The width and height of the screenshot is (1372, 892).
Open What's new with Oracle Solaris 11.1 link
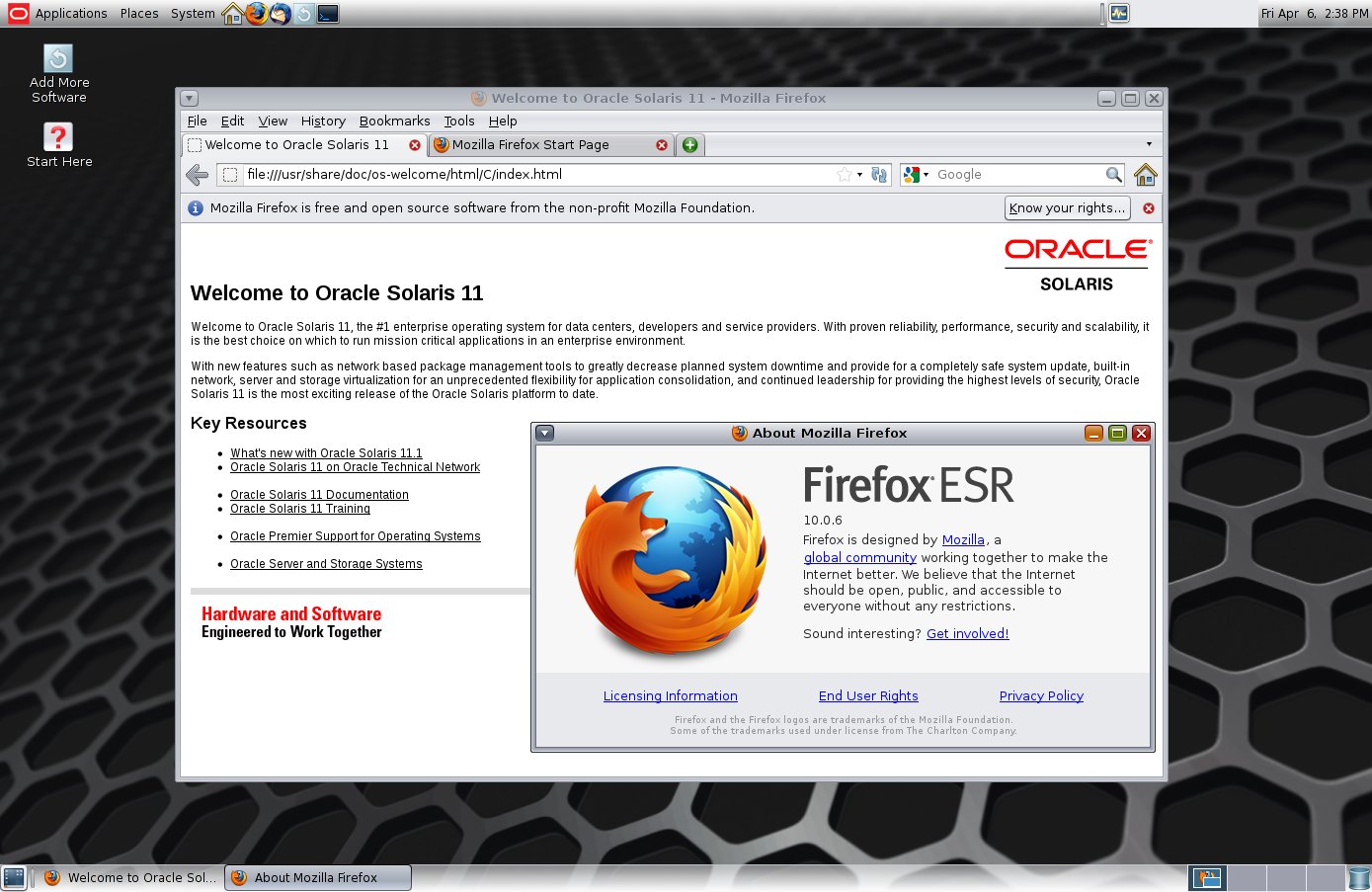pos(326,453)
